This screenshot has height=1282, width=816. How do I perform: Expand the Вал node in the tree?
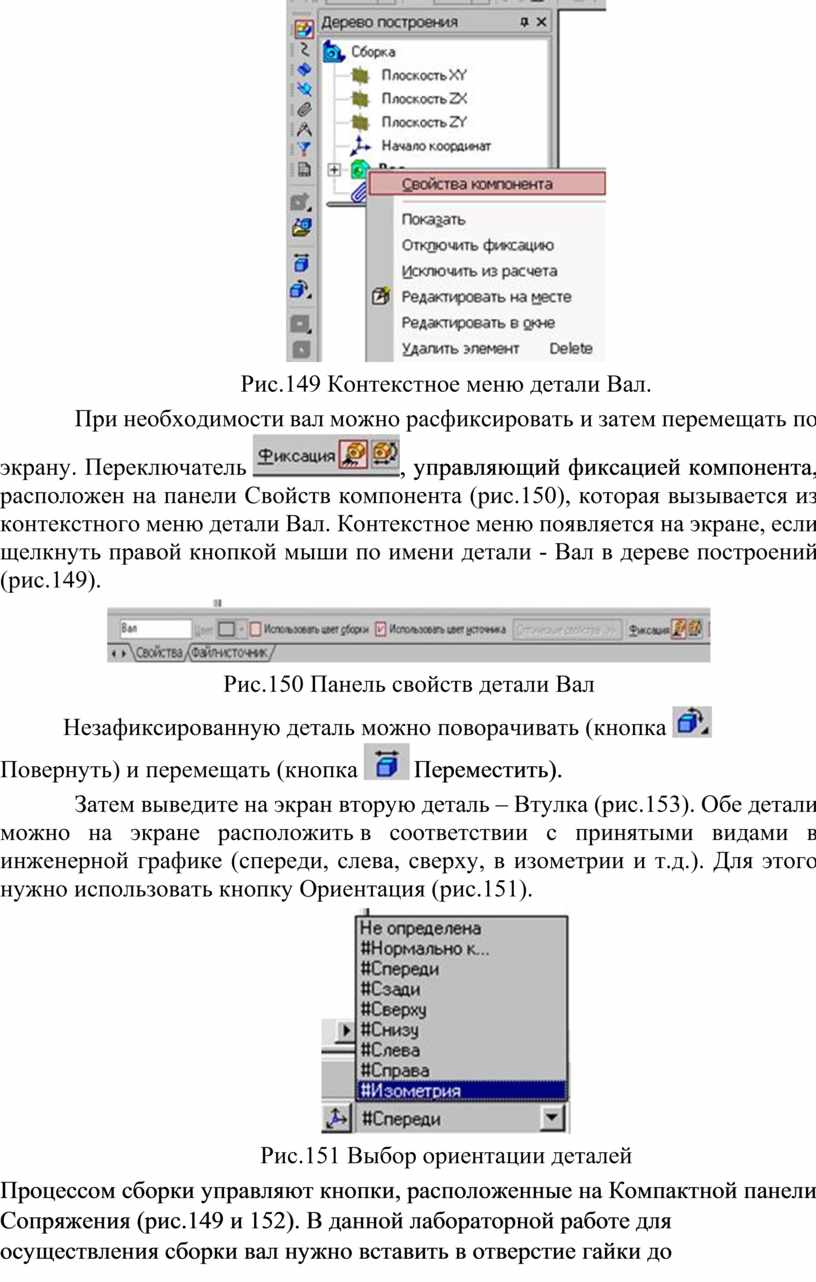pyautogui.click(x=336, y=170)
